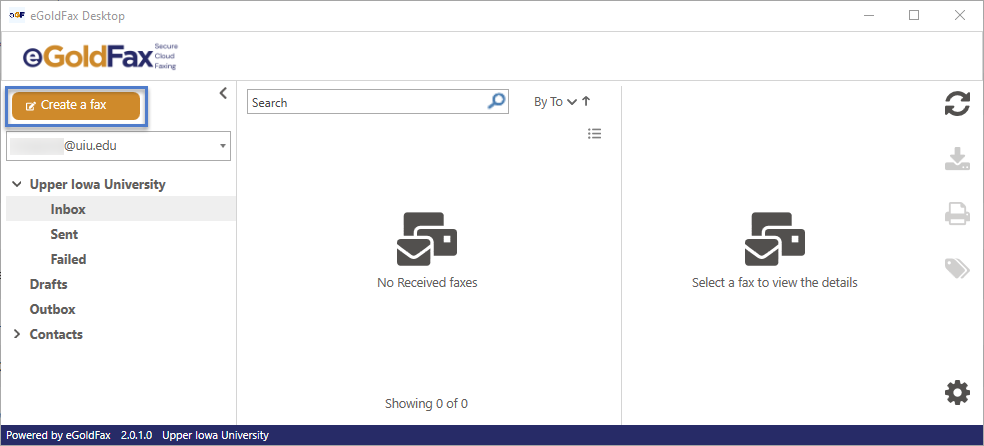
Task: Click the Create a fax button
Action: (76, 105)
